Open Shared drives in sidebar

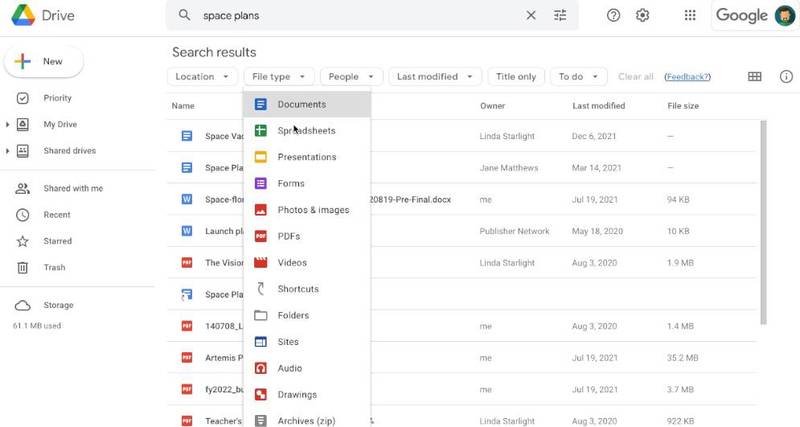pyautogui.click(x=69, y=151)
